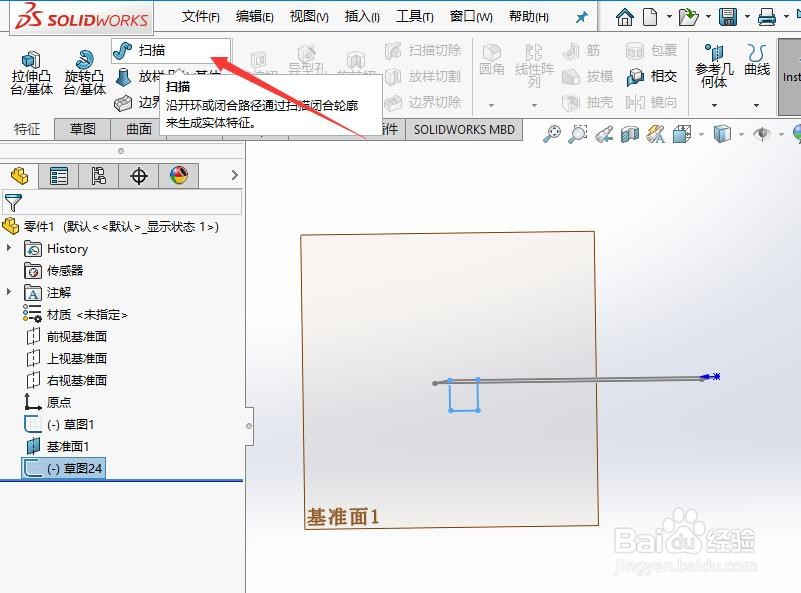This screenshot has width=801, height=593.
Task: Click the Previous View icon
Action: tap(604, 134)
